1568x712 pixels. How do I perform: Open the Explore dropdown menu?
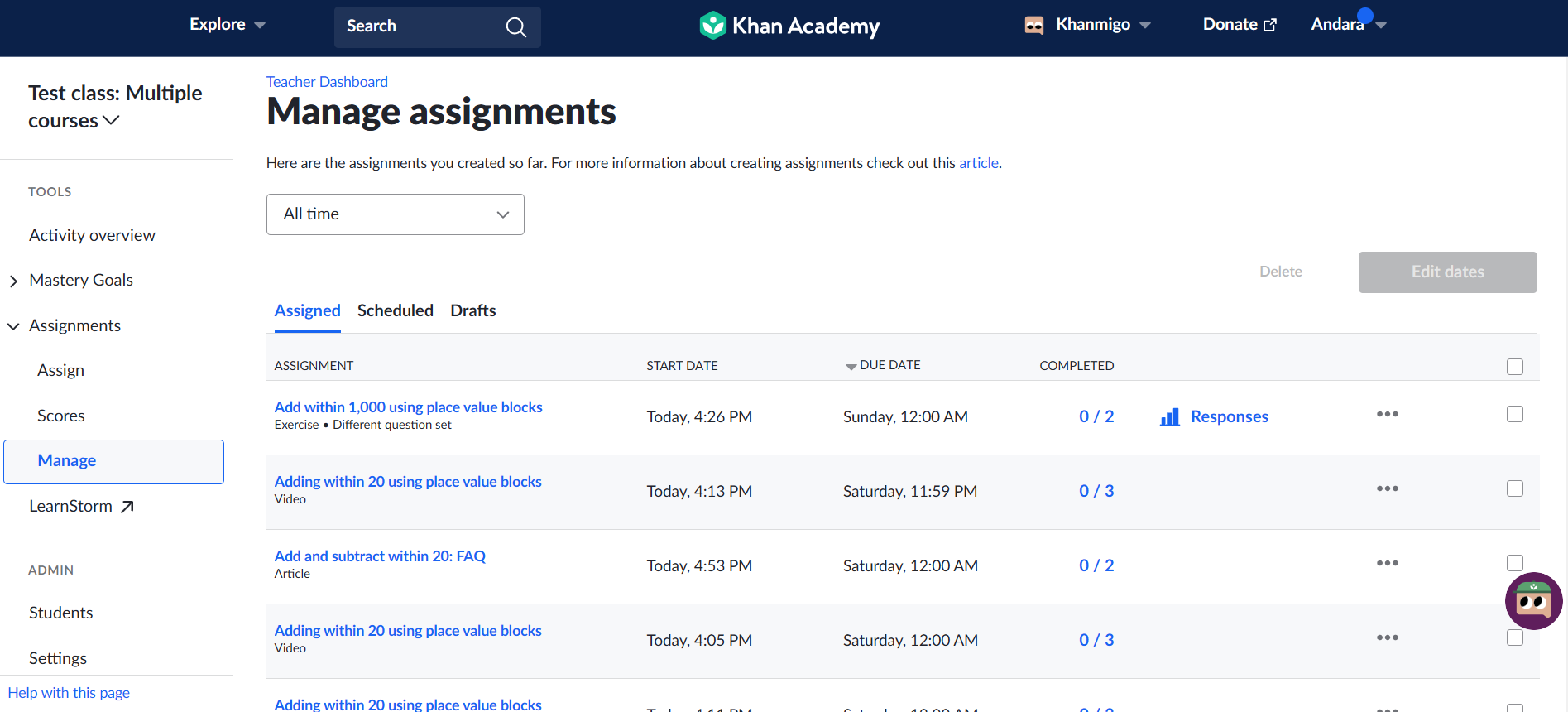(x=228, y=25)
